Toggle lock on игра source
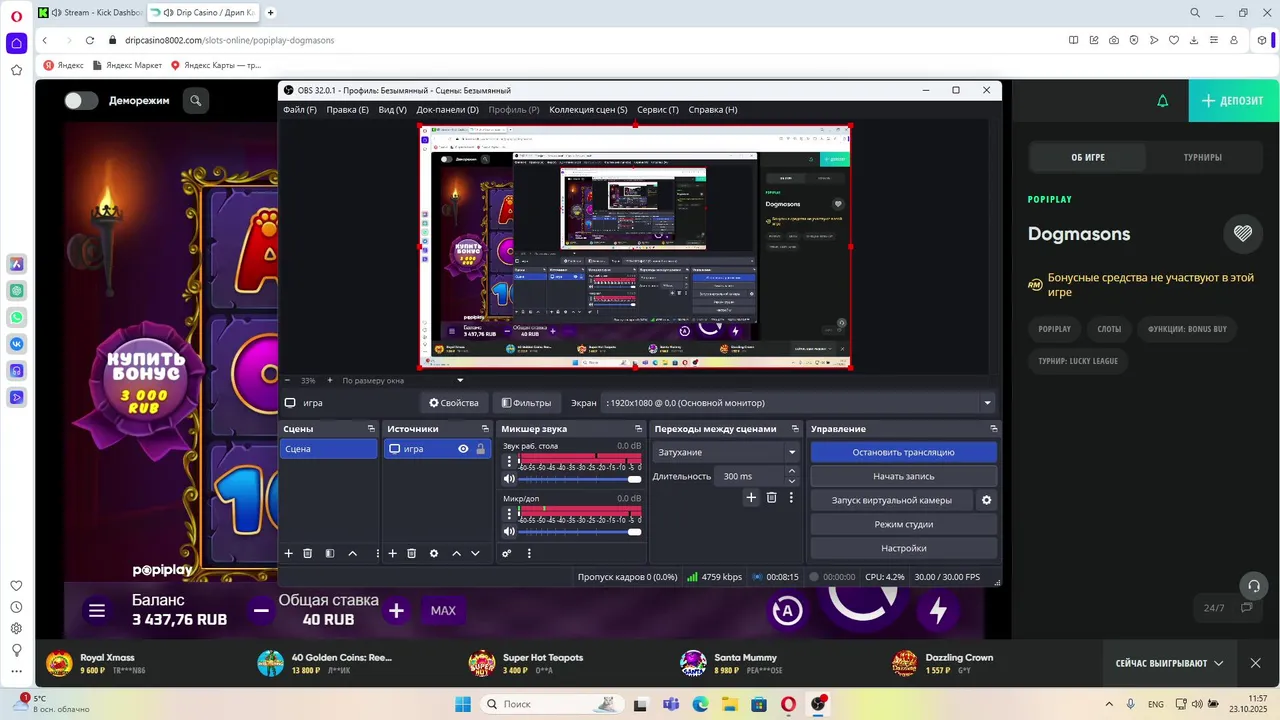Viewport: 1280px width, 720px height. pyautogui.click(x=481, y=449)
